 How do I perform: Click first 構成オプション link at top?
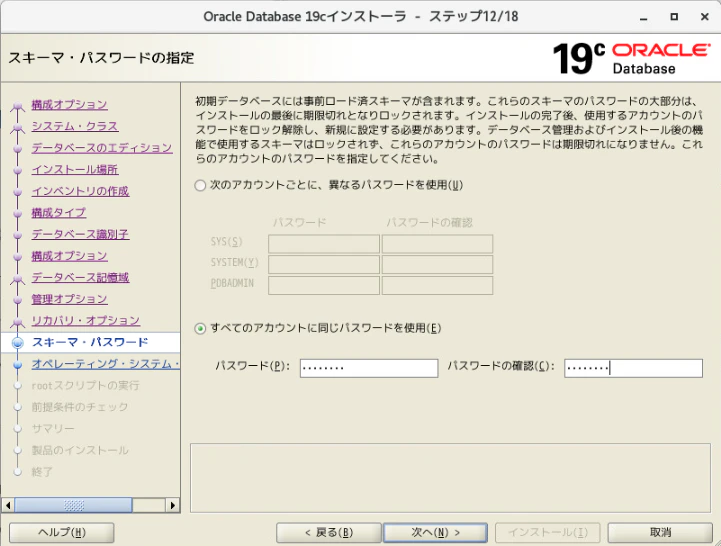(69, 104)
